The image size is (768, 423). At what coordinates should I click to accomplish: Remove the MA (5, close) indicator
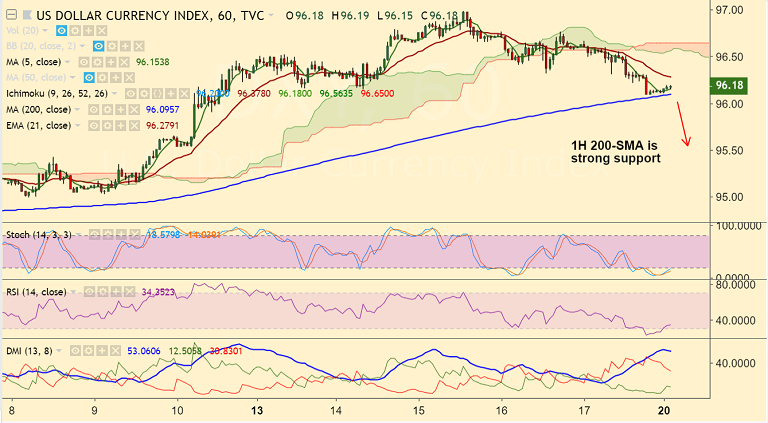click(x=124, y=62)
